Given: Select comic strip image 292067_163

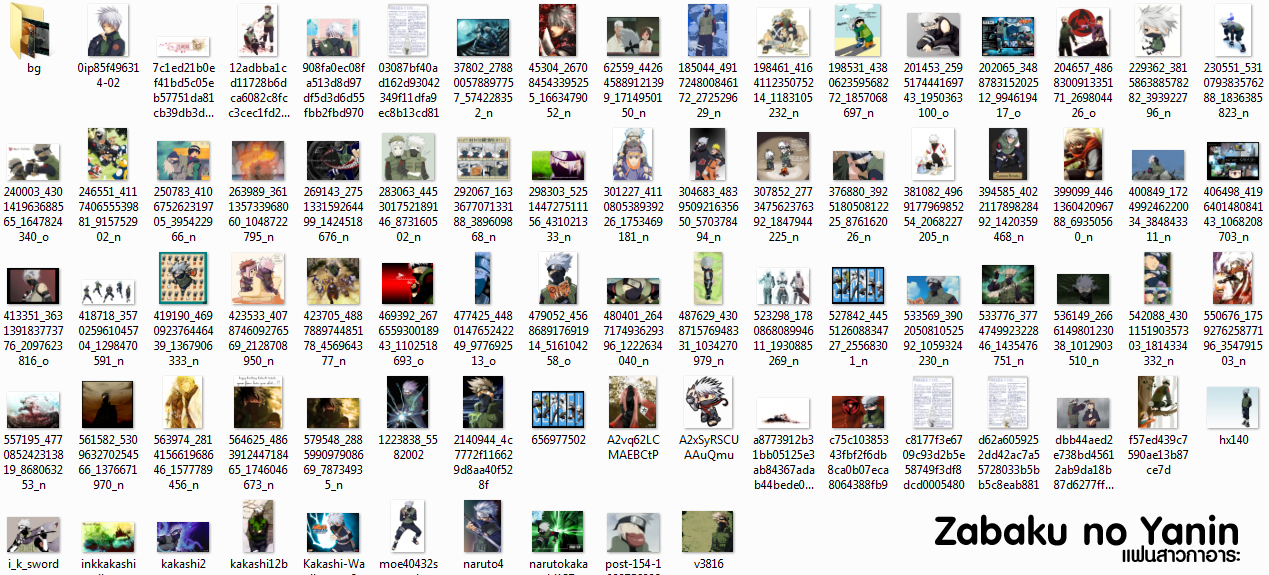Looking at the screenshot, I should pos(483,159).
